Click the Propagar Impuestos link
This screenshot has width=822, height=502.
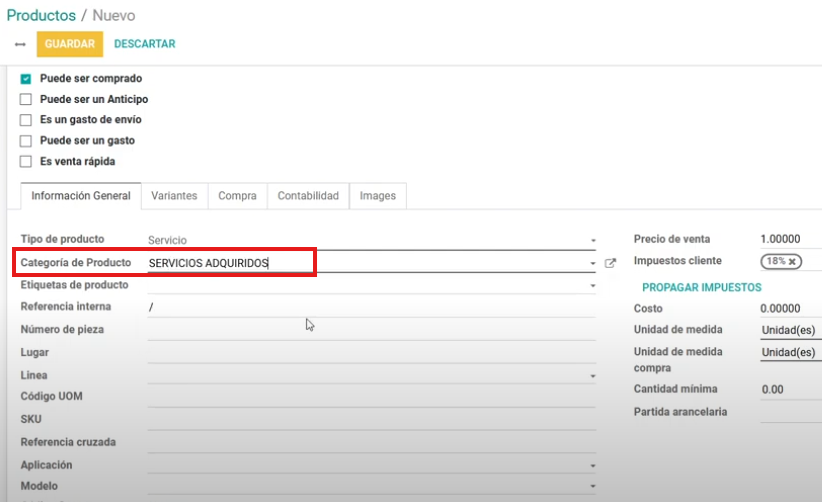tap(701, 287)
